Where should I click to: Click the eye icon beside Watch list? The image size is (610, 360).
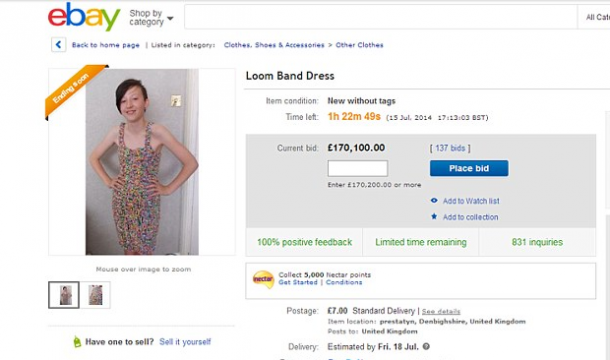[434, 201]
